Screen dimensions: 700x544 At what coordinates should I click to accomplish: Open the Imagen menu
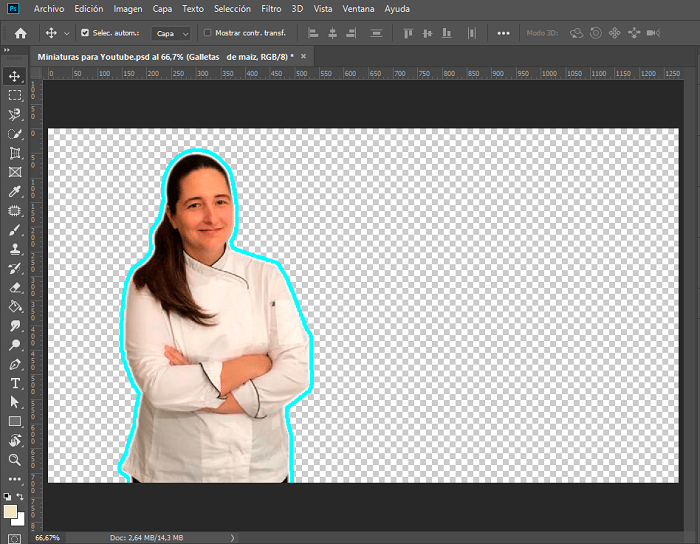(128, 9)
